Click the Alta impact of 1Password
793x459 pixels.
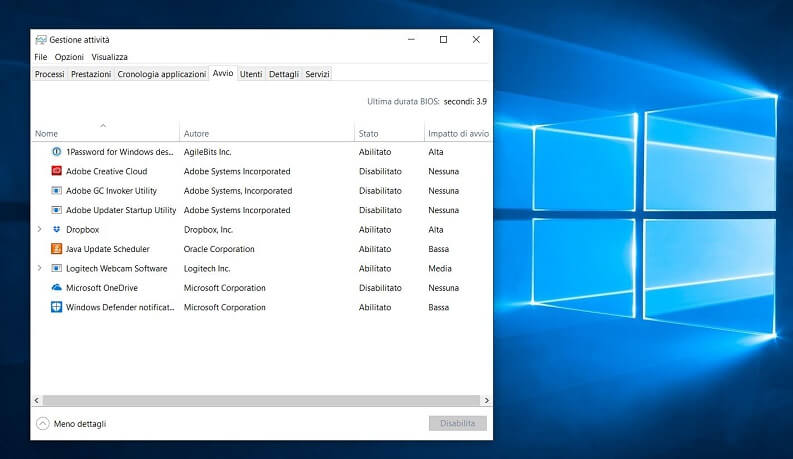pyautogui.click(x=435, y=152)
